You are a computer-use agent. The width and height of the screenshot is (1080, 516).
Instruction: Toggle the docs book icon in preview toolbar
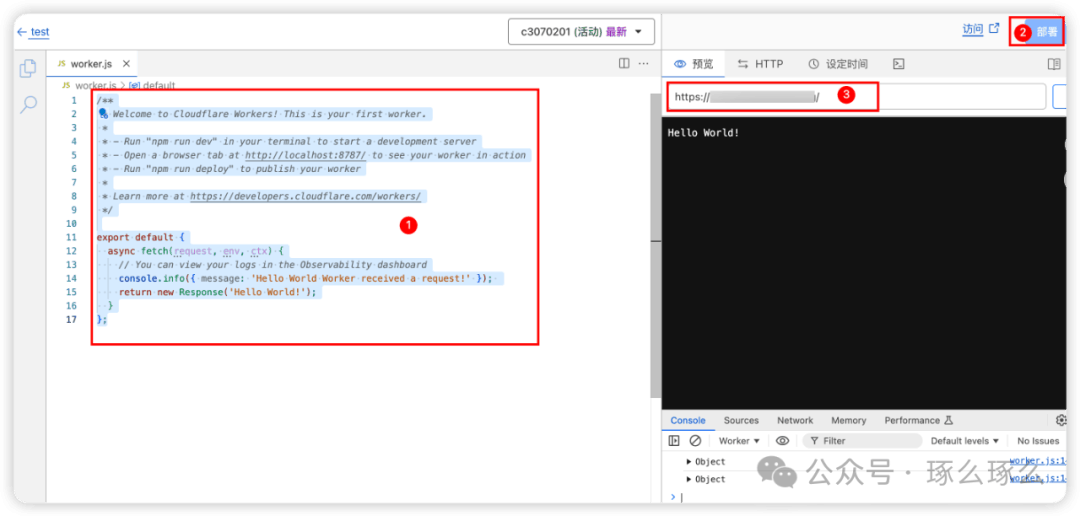pyautogui.click(x=1053, y=64)
